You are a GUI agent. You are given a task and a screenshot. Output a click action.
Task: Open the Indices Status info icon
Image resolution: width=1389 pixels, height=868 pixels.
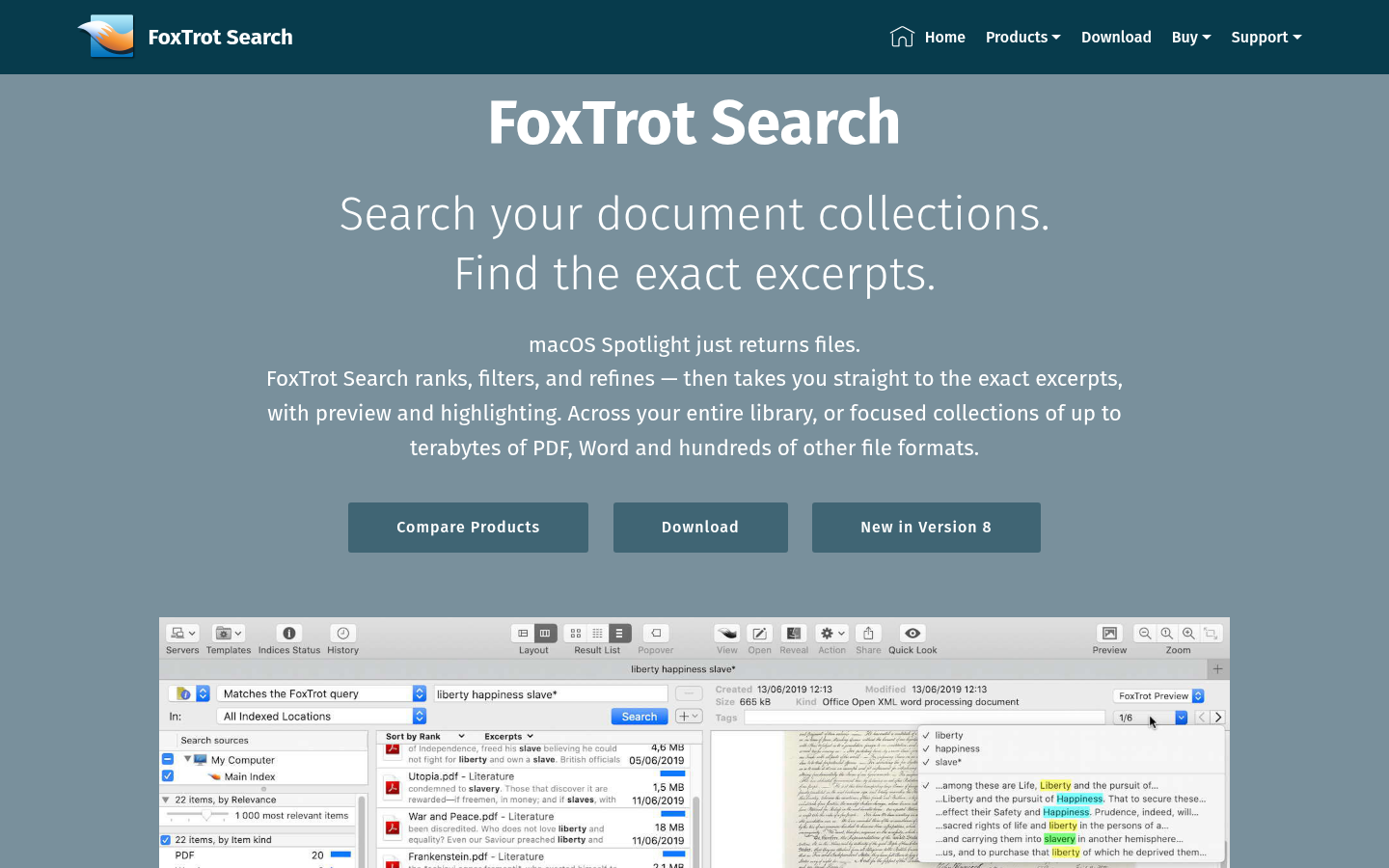click(x=288, y=634)
